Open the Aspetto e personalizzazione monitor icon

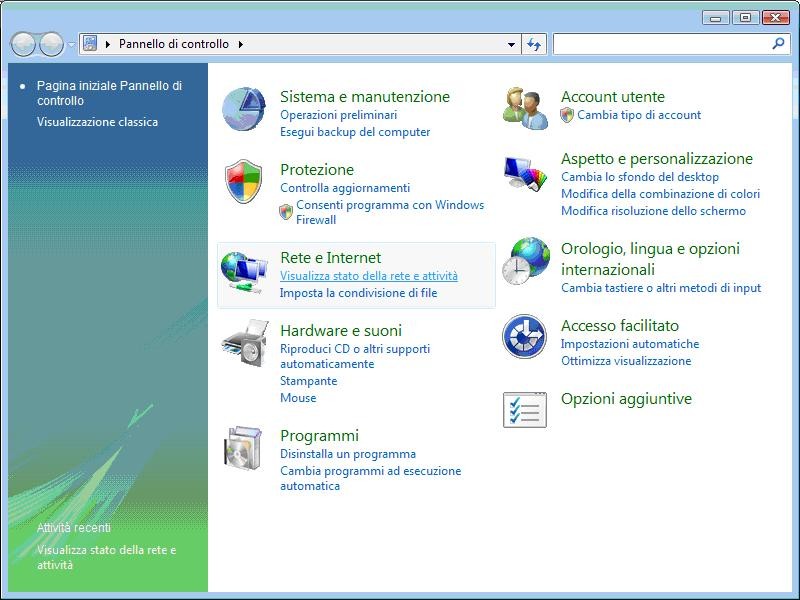click(526, 173)
